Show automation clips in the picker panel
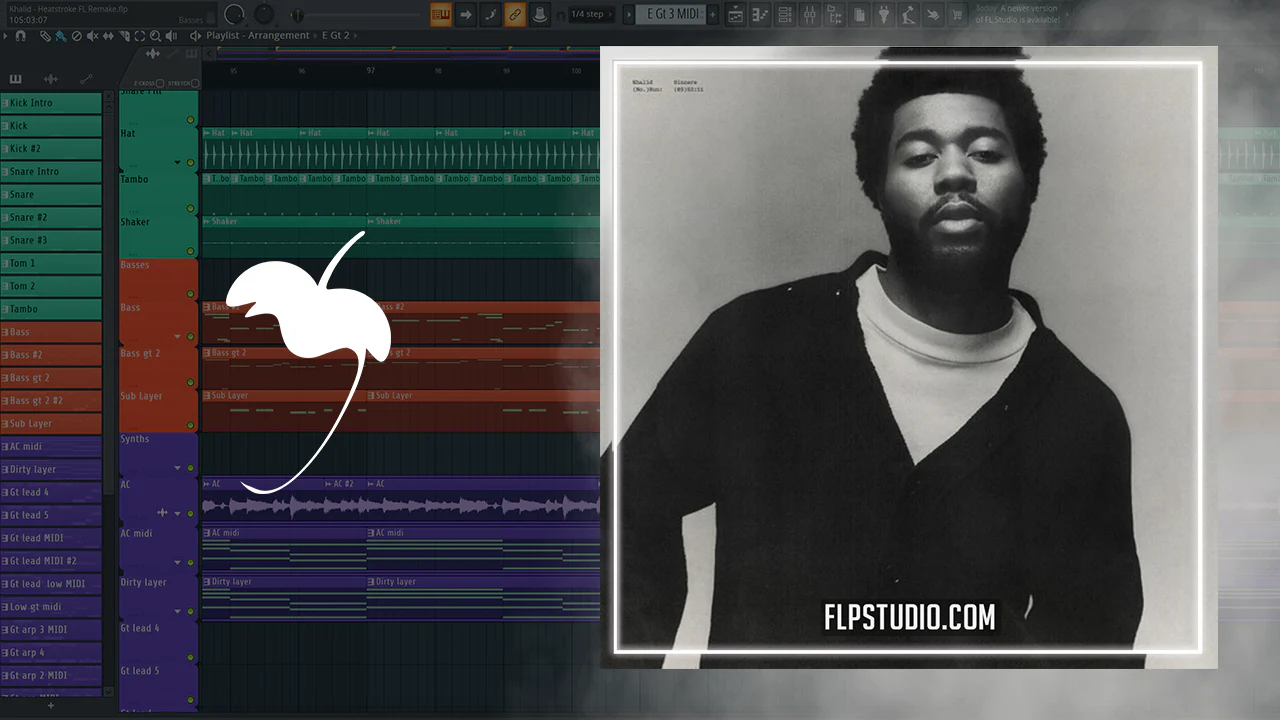The height and width of the screenshot is (720, 1280). [86, 79]
